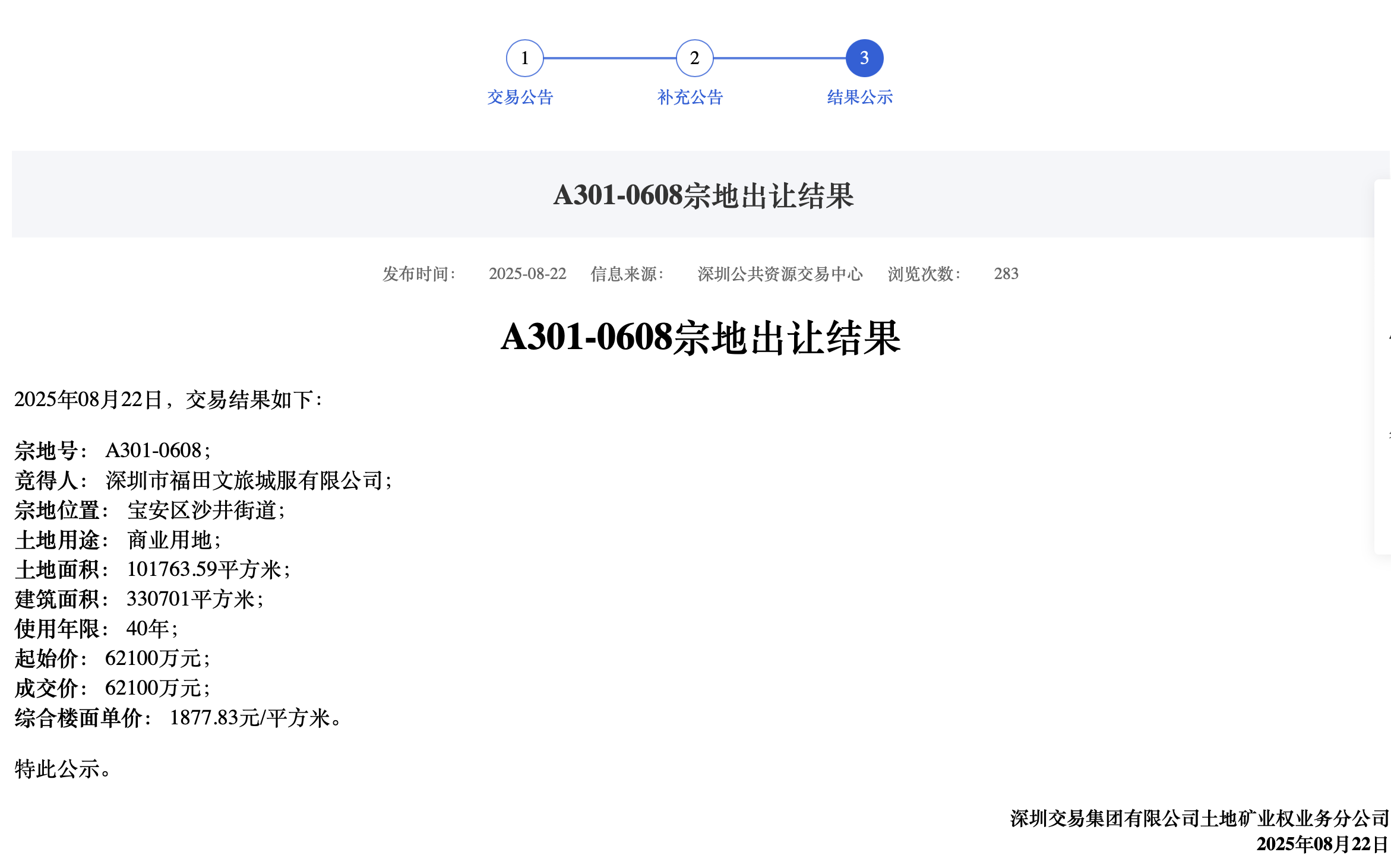Click the view count 283
Screen dimensions: 1391x868
1006,274
